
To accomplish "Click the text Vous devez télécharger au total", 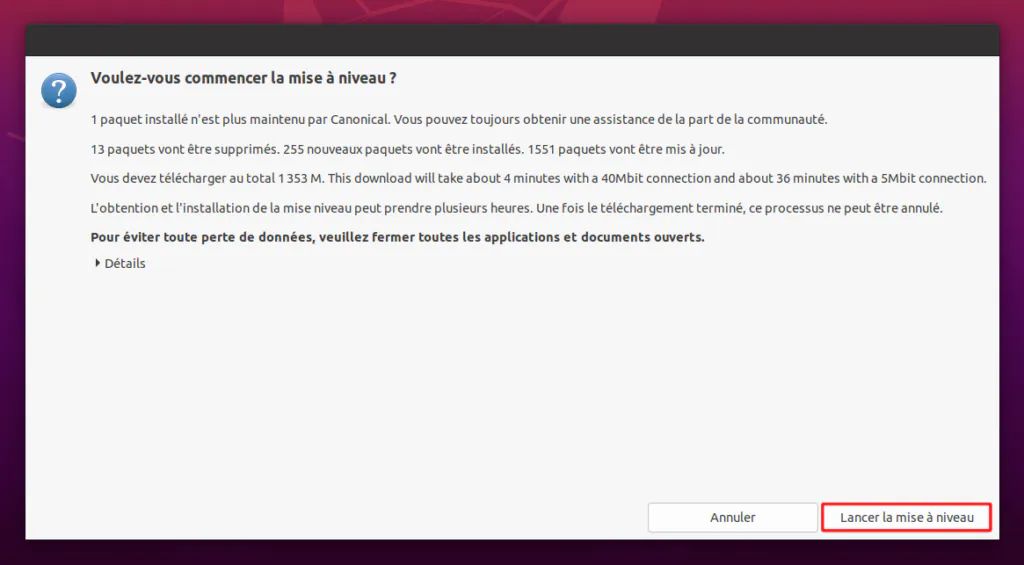I will (183, 178).
